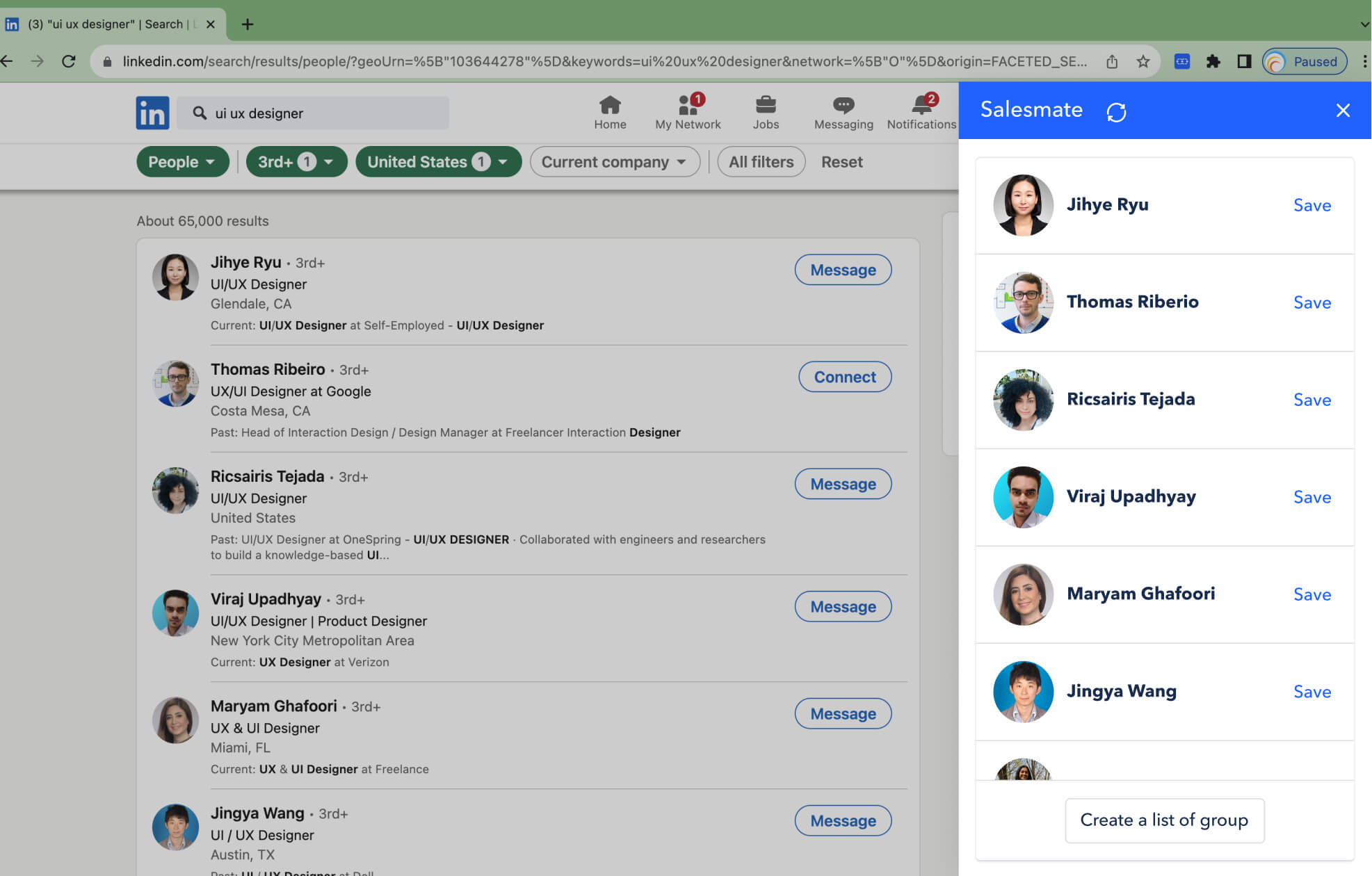The height and width of the screenshot is (876, 1372).
Task: Save Jingya Wang in Salesmate
Action: tap(1312, 692)
